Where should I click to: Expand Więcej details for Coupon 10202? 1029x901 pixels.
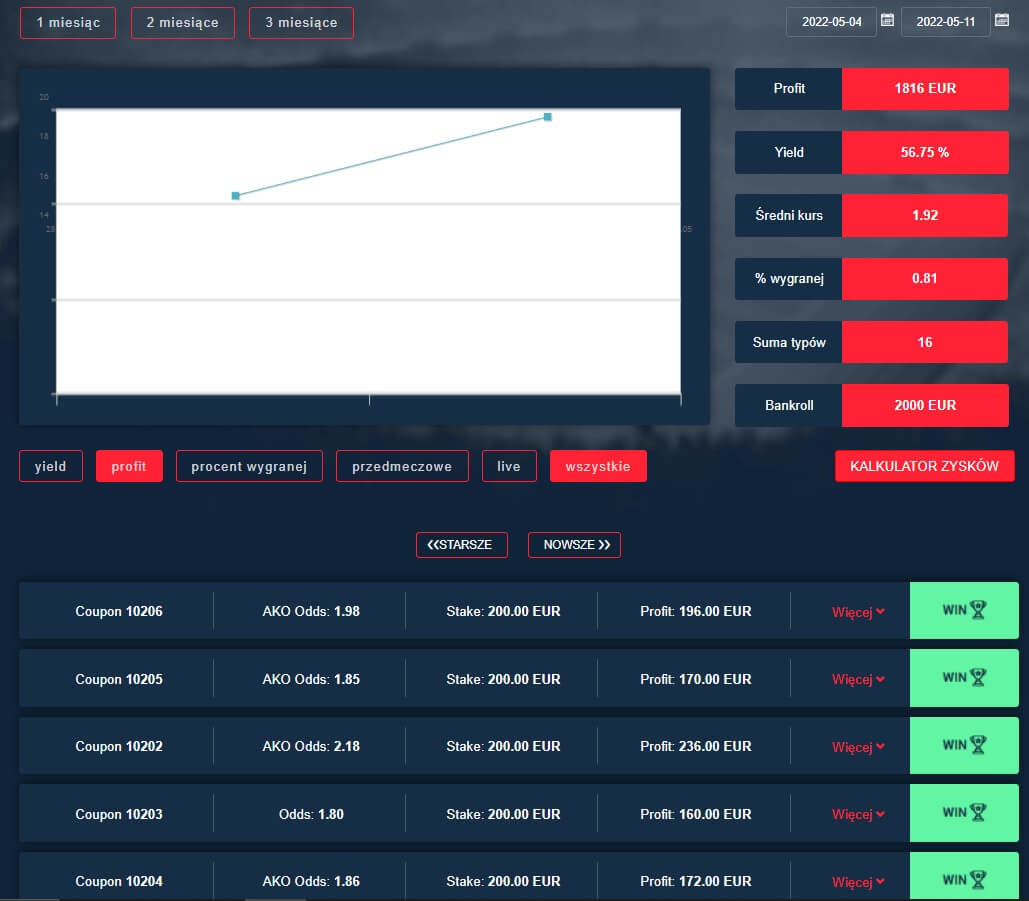point(858,747)
